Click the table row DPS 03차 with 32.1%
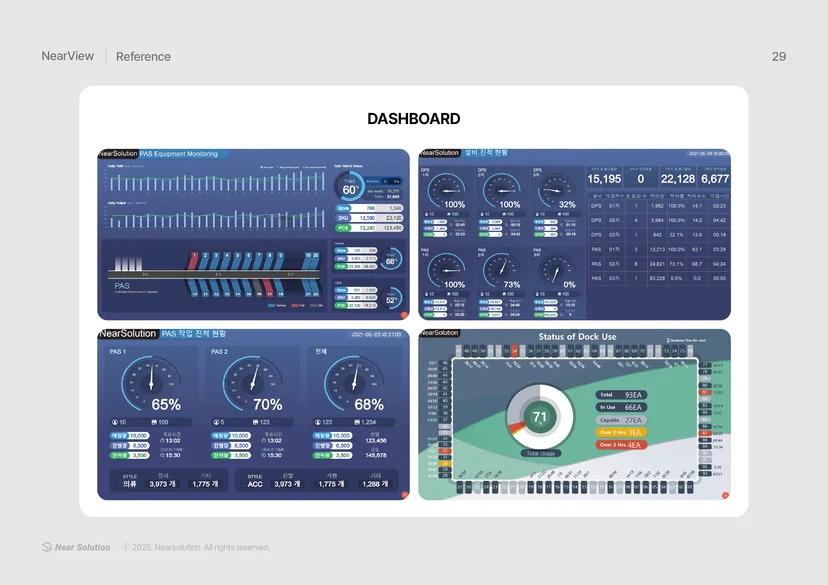This screenshot has height=585, width=828. click(658, 235)
